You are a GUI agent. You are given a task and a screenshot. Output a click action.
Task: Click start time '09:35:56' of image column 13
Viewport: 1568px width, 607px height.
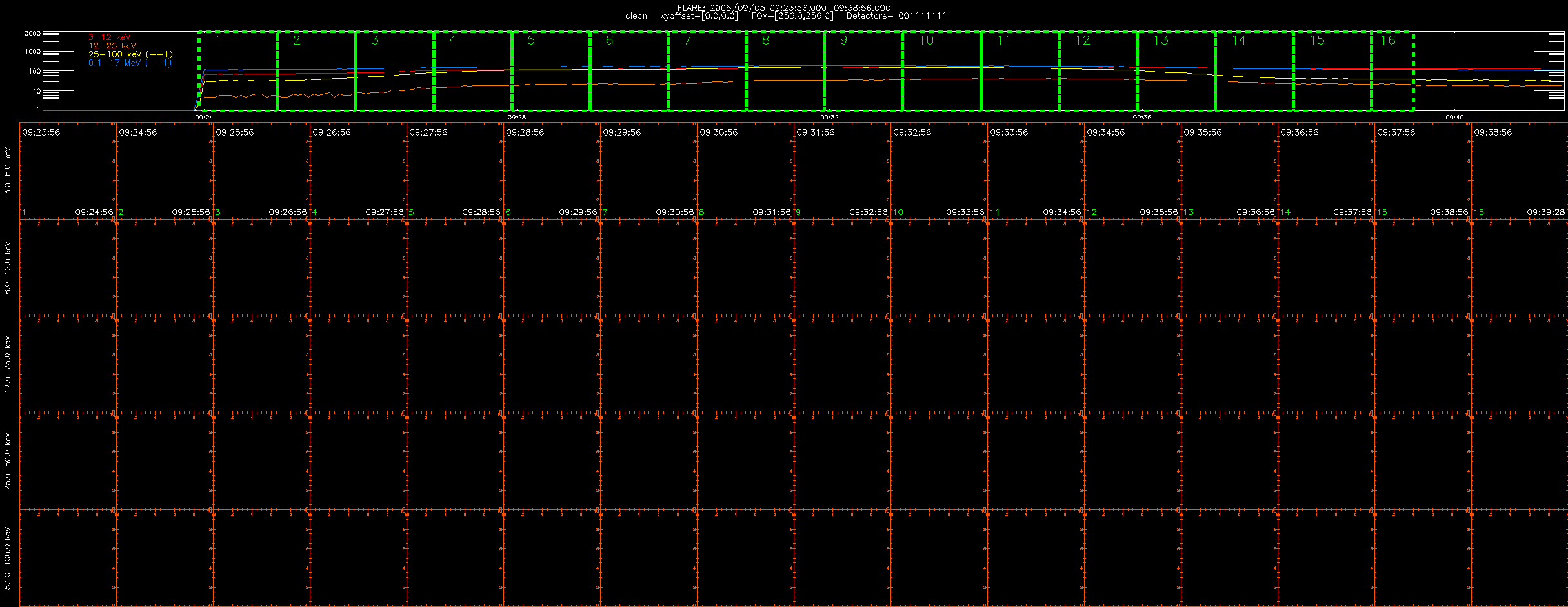click(x=1203, y=132)
